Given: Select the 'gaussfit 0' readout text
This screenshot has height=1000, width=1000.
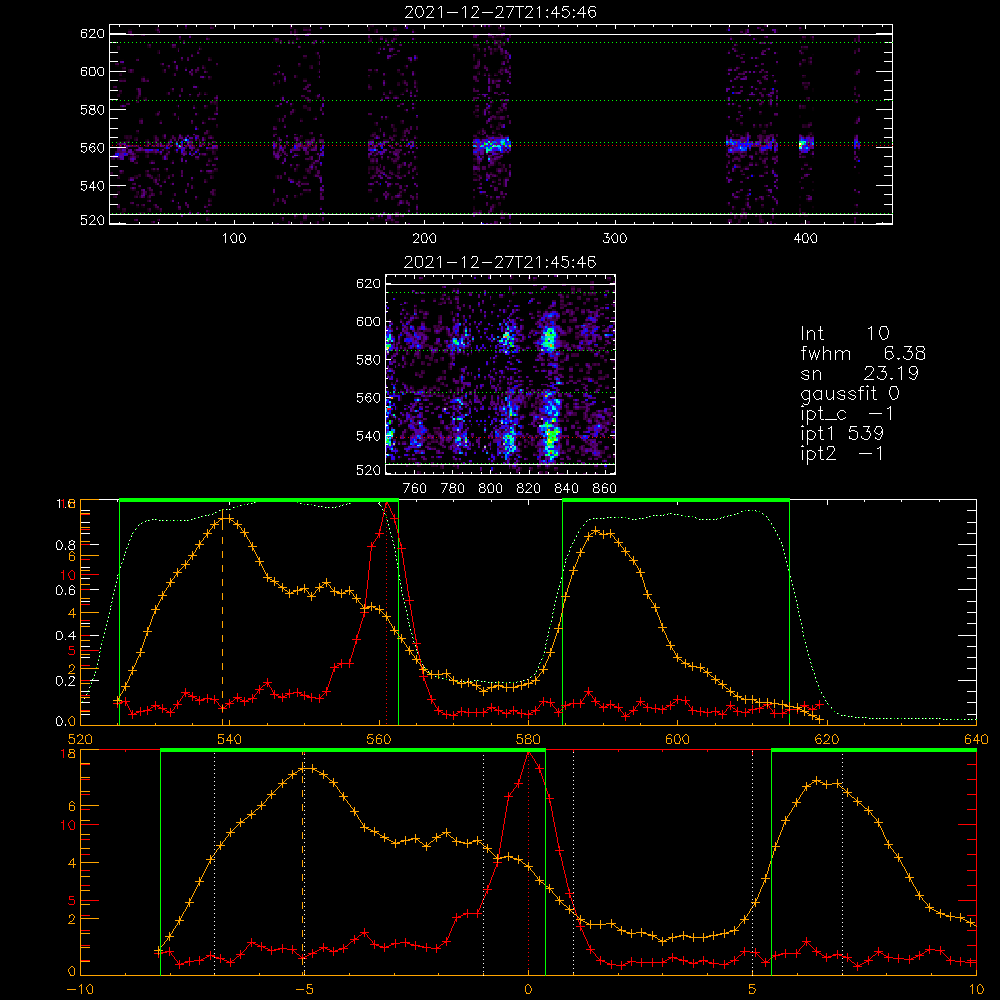Looking at the screenshot, I should (849, 394).
